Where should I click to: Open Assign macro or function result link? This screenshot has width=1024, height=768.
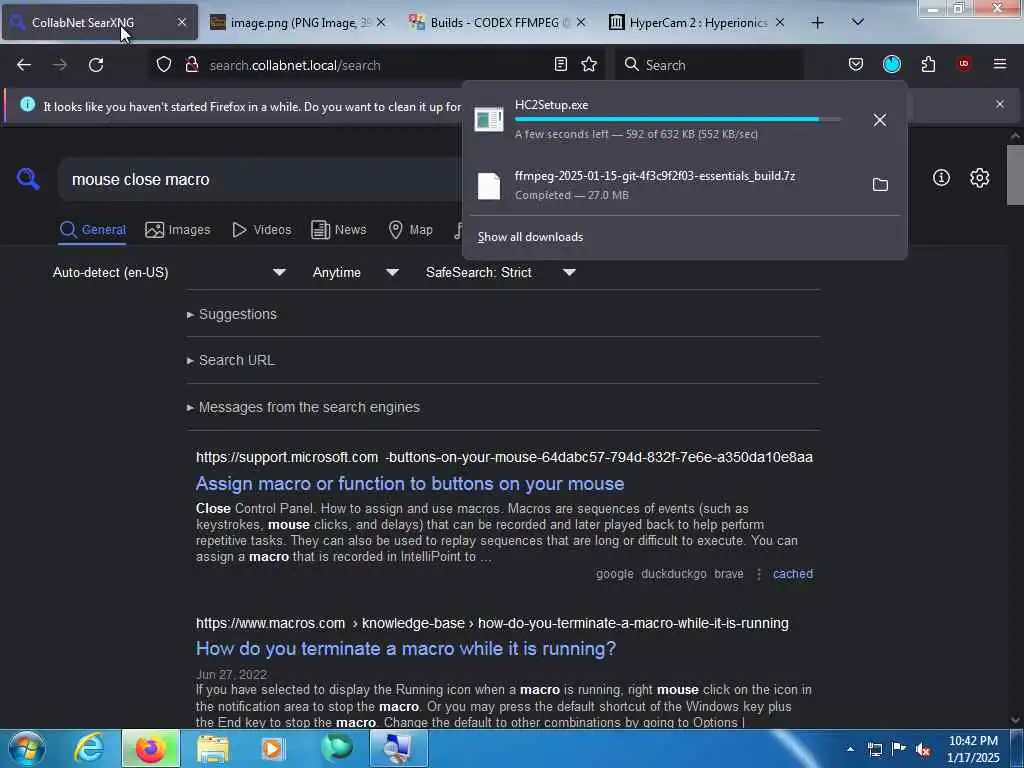[x=410, y=484]
